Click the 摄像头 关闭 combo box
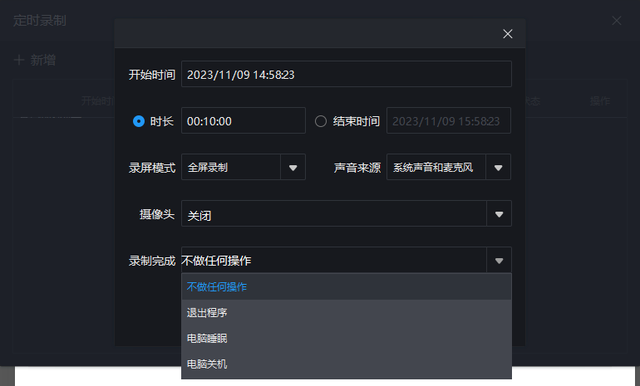The height and width of the screenshot is (386, 640). tap(346, 214)
